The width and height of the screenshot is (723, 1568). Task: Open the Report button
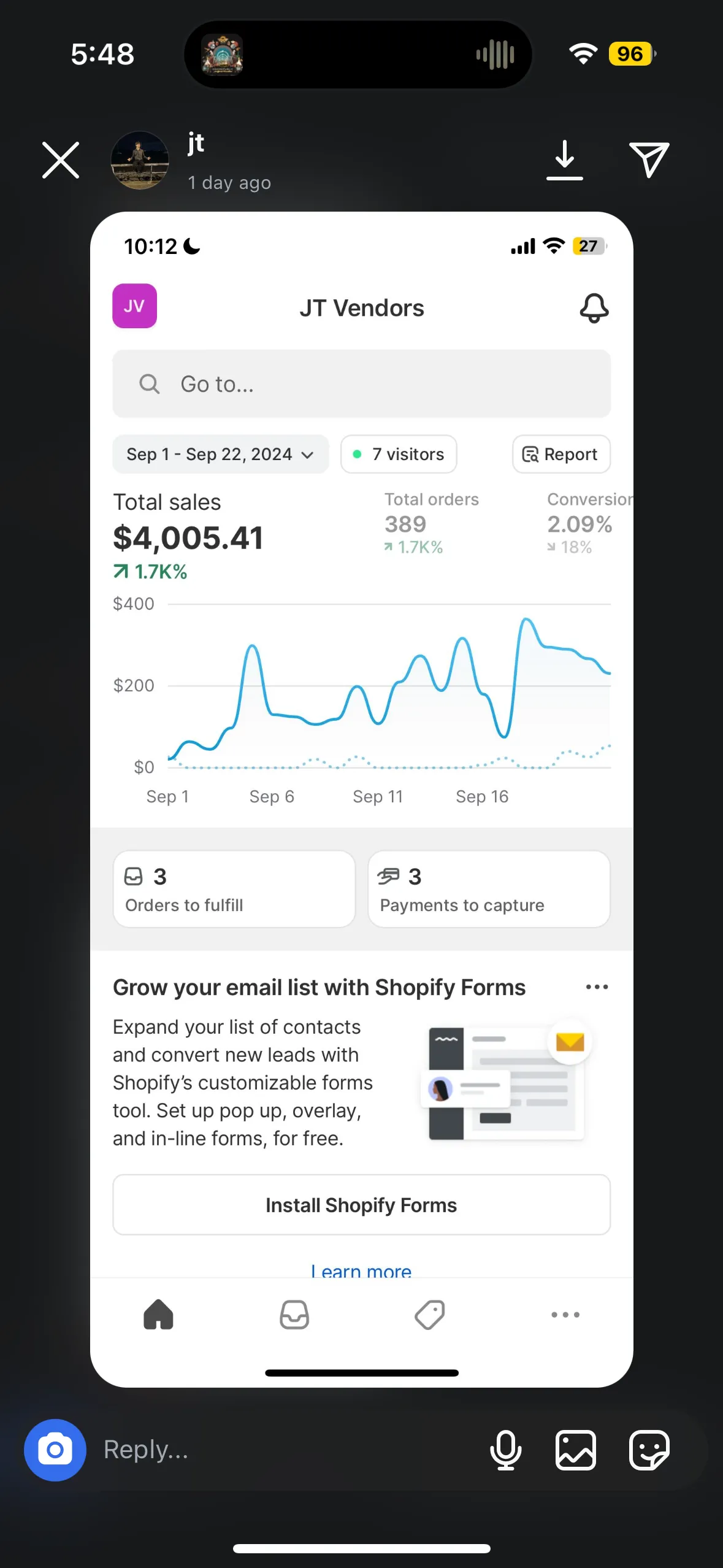[561, 454]
